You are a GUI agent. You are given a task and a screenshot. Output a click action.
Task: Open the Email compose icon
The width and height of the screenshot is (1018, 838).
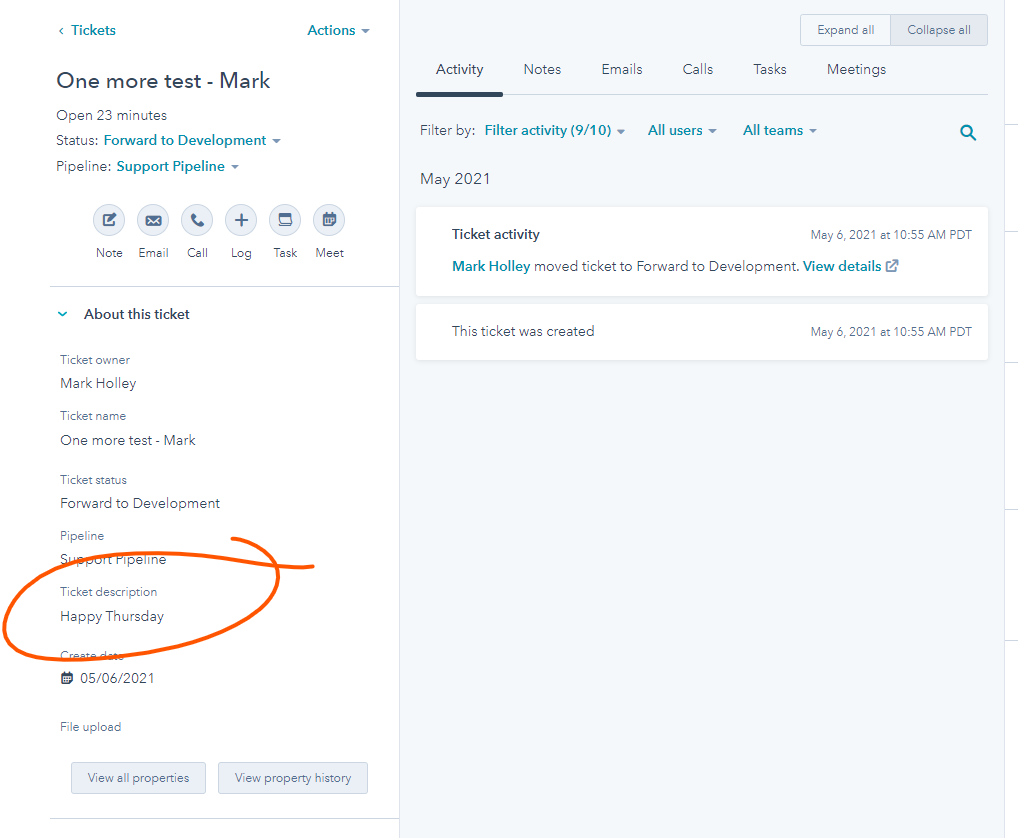tap(153, 220)
